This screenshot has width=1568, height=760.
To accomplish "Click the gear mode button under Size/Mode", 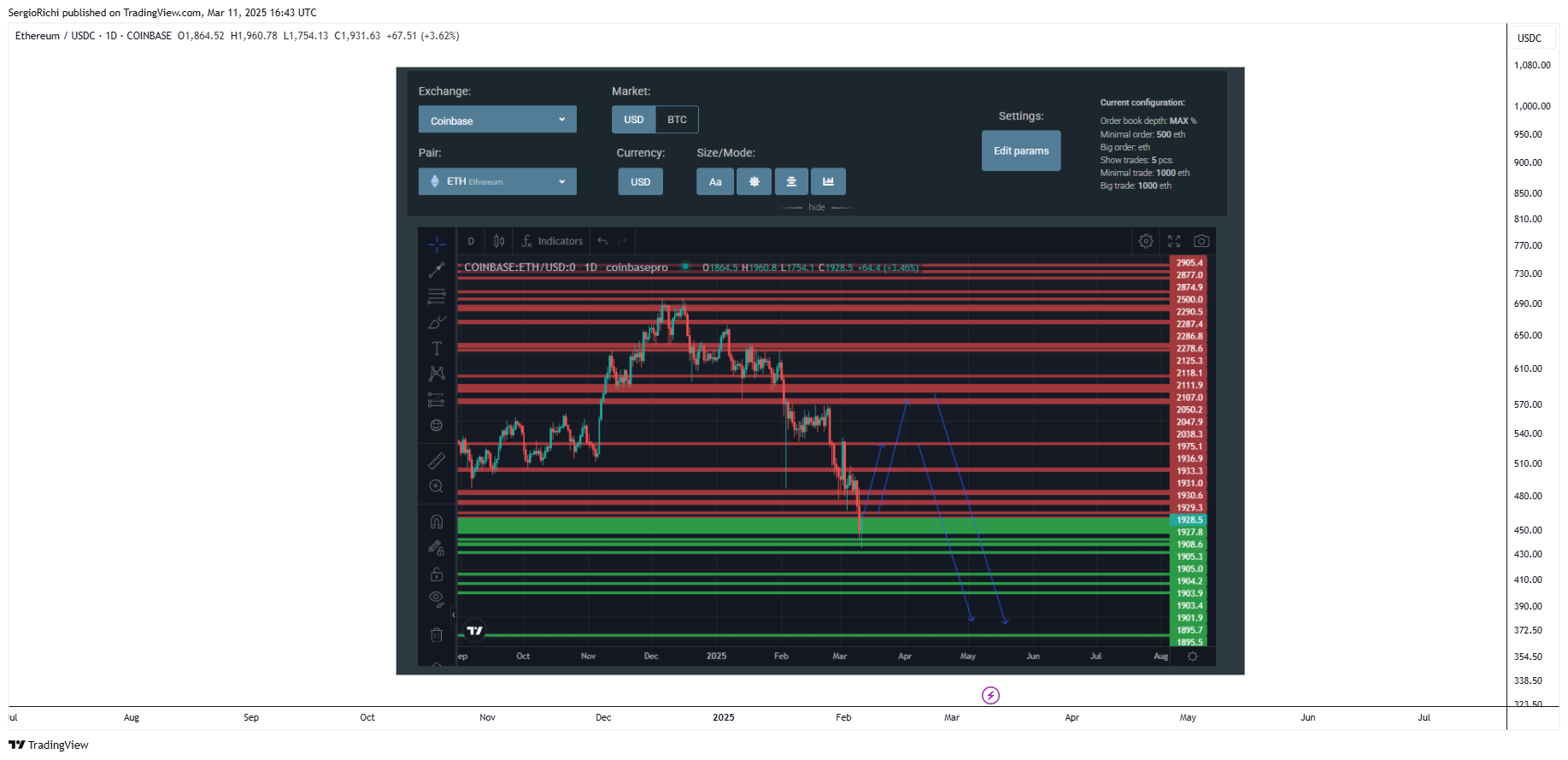I will 754,181.
